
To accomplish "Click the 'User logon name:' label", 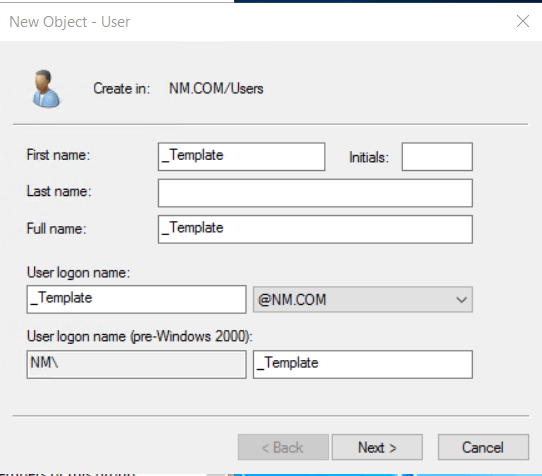I will tap(78, 272).
